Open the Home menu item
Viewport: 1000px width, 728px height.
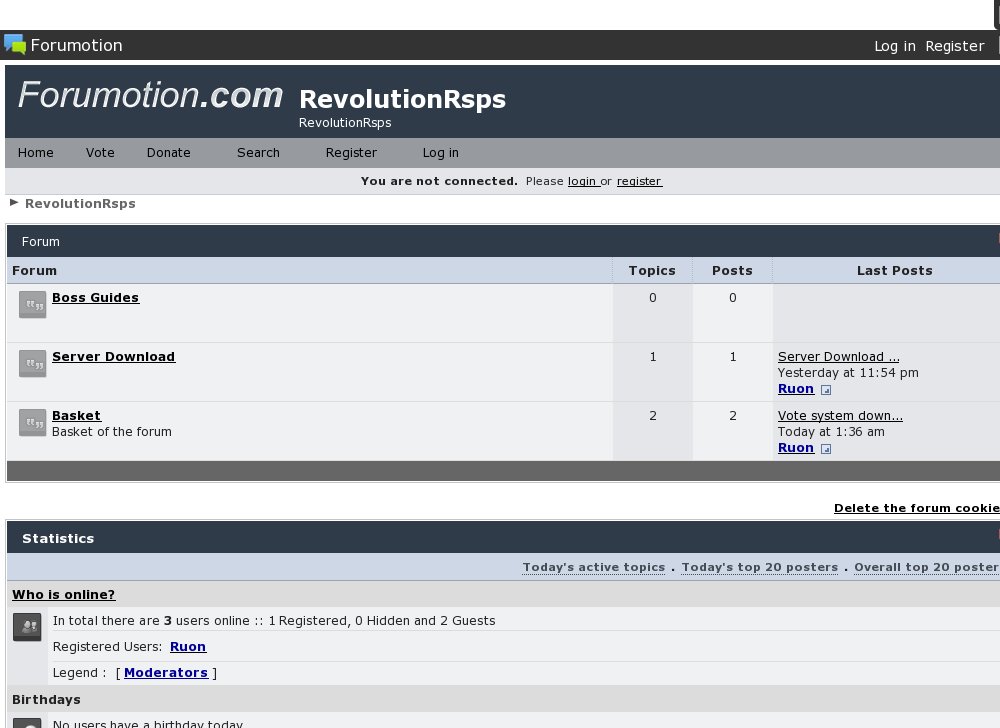36,153
